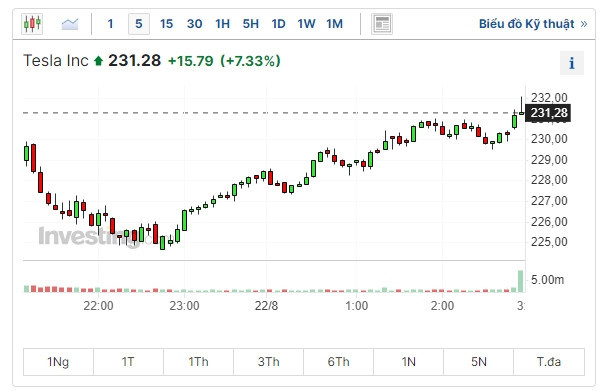Show the T.đa maximum range
This screenshot has width=607, height=391.
pyautogui.click(x=549, y=362)
